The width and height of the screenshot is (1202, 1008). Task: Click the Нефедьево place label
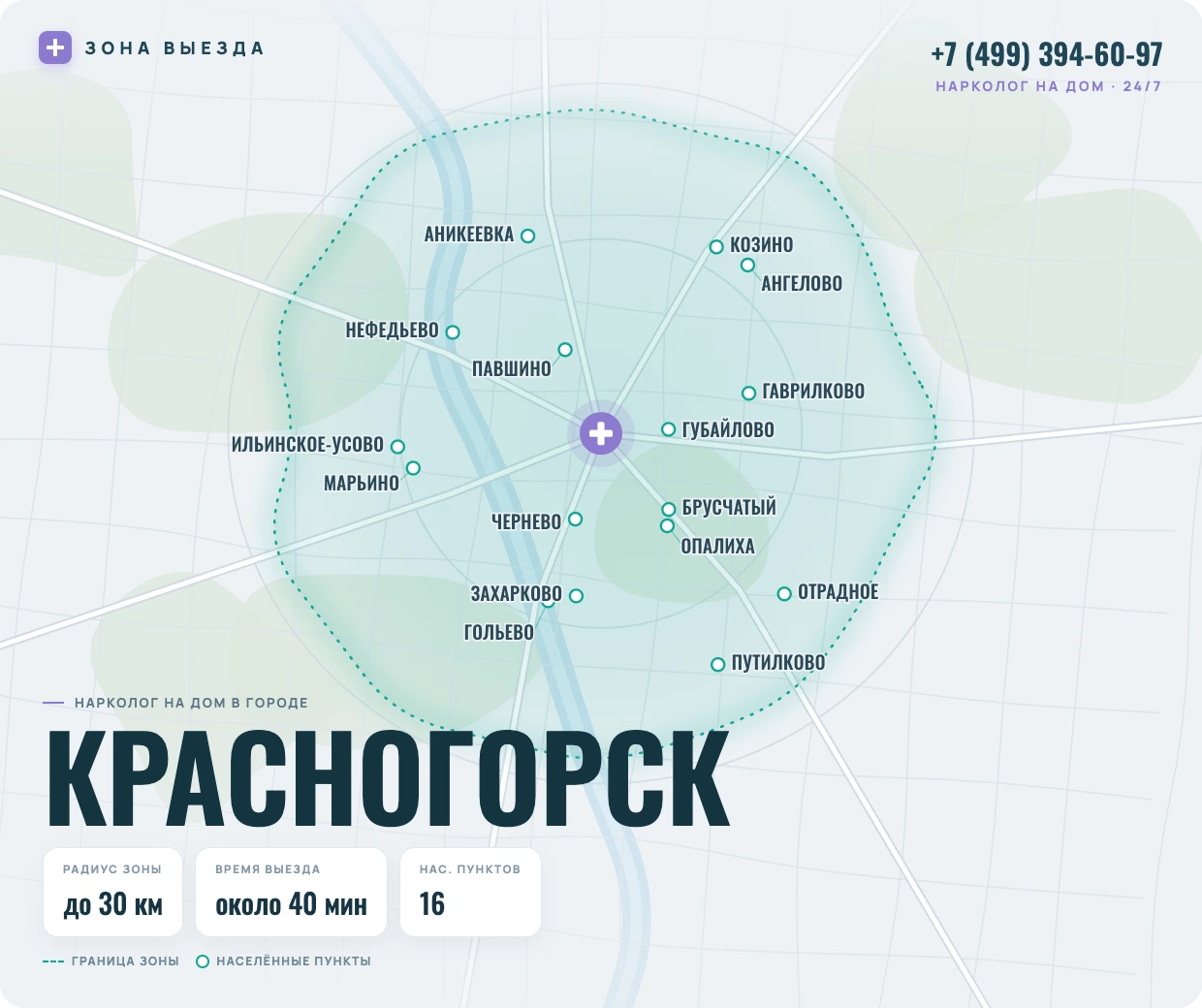[393, 331]
